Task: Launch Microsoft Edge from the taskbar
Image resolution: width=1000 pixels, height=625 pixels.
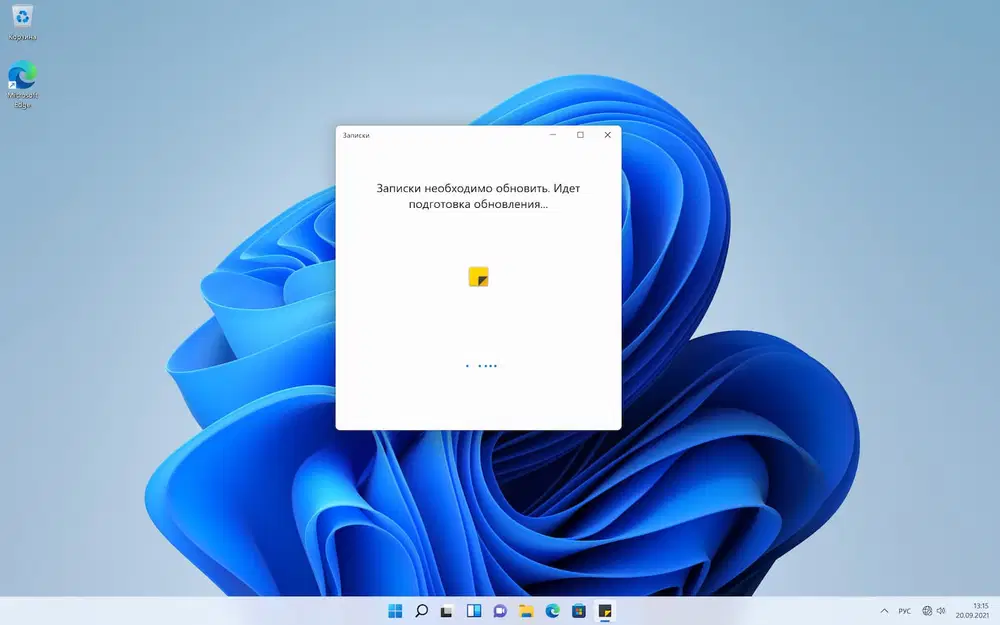Action: 552,611
